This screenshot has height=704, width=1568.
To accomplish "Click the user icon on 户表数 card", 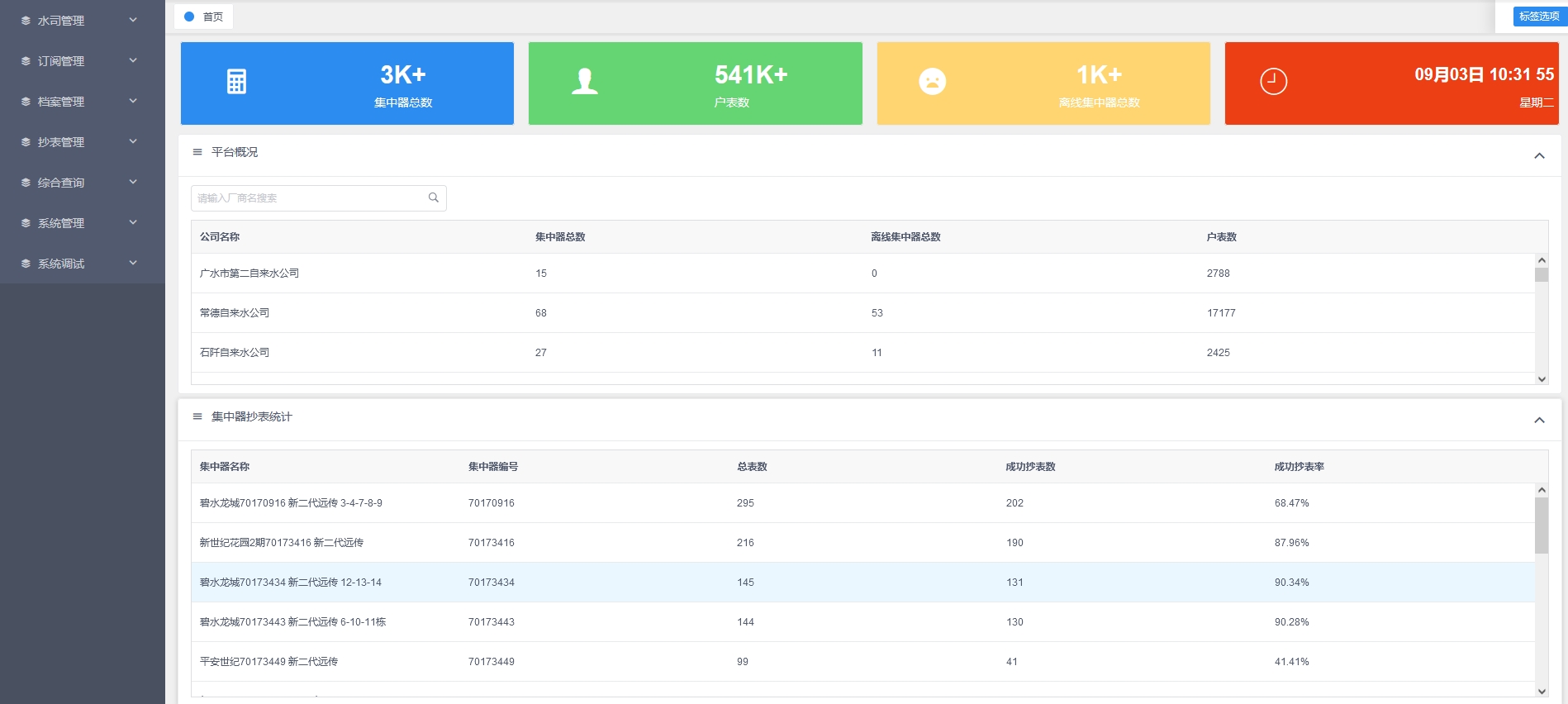I will [585, 81].
